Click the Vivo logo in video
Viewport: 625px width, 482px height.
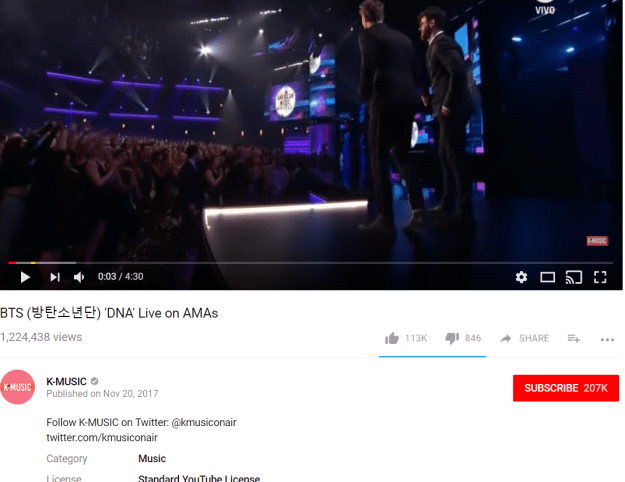tap(545, 8)
